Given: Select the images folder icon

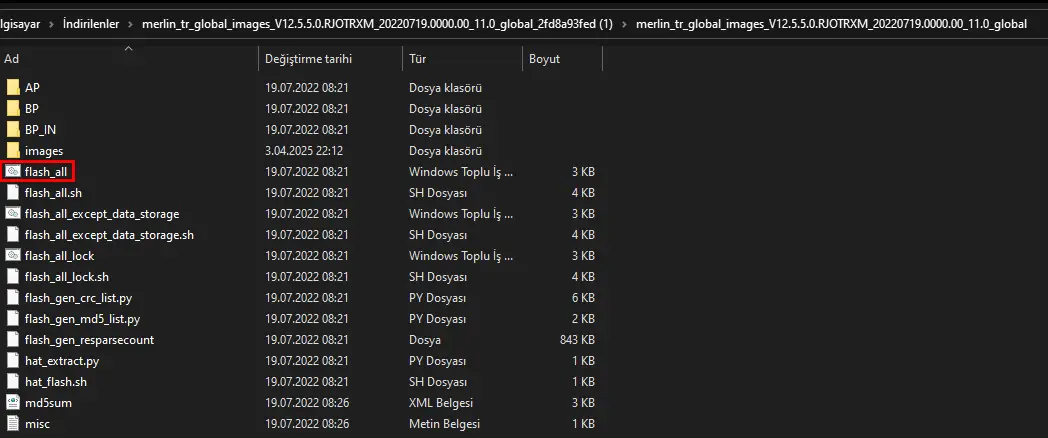Looking at the screenshot, I should point(13,150).
